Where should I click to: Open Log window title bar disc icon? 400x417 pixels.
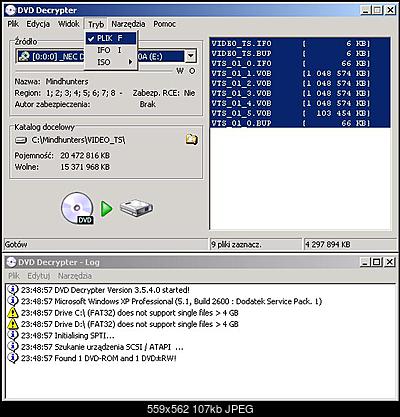11,262
